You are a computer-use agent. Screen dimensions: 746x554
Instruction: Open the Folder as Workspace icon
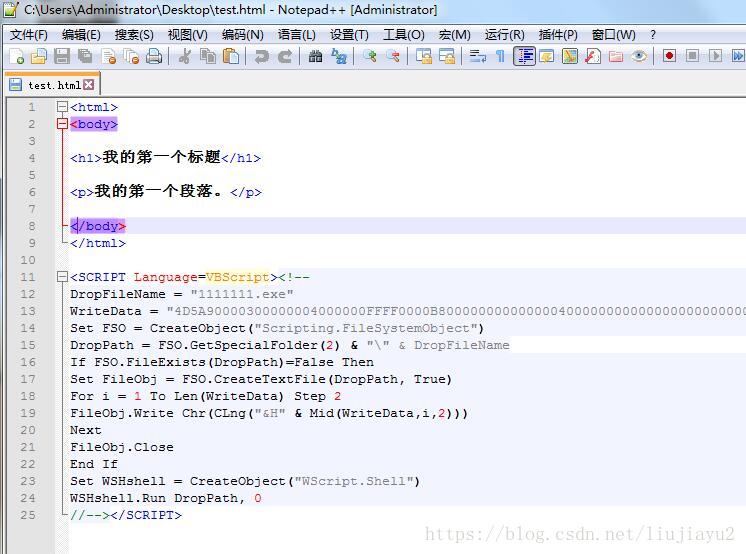tap(616, 56)
